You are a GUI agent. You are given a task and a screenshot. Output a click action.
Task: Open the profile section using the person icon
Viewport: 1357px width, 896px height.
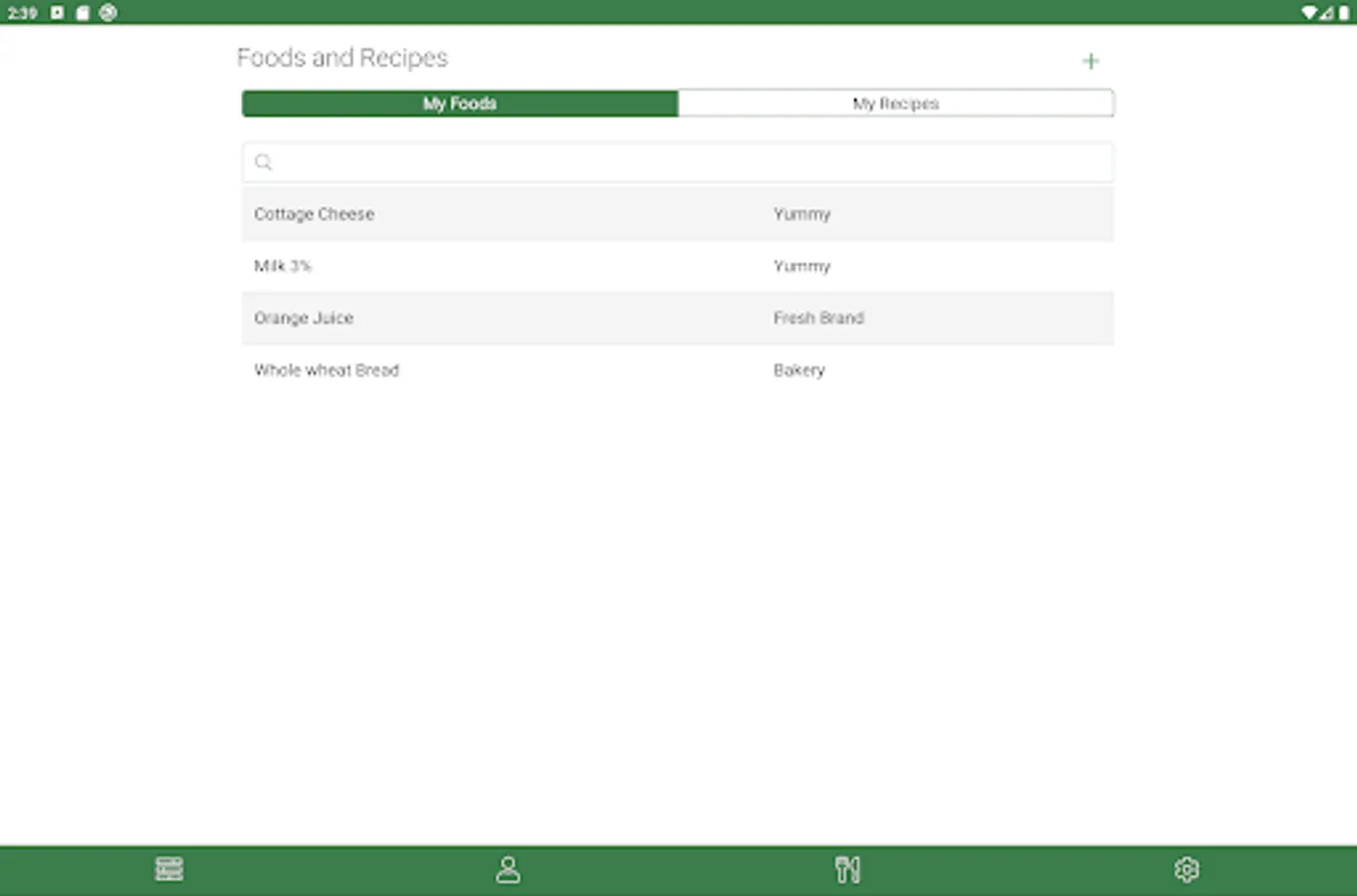[509, 868]
